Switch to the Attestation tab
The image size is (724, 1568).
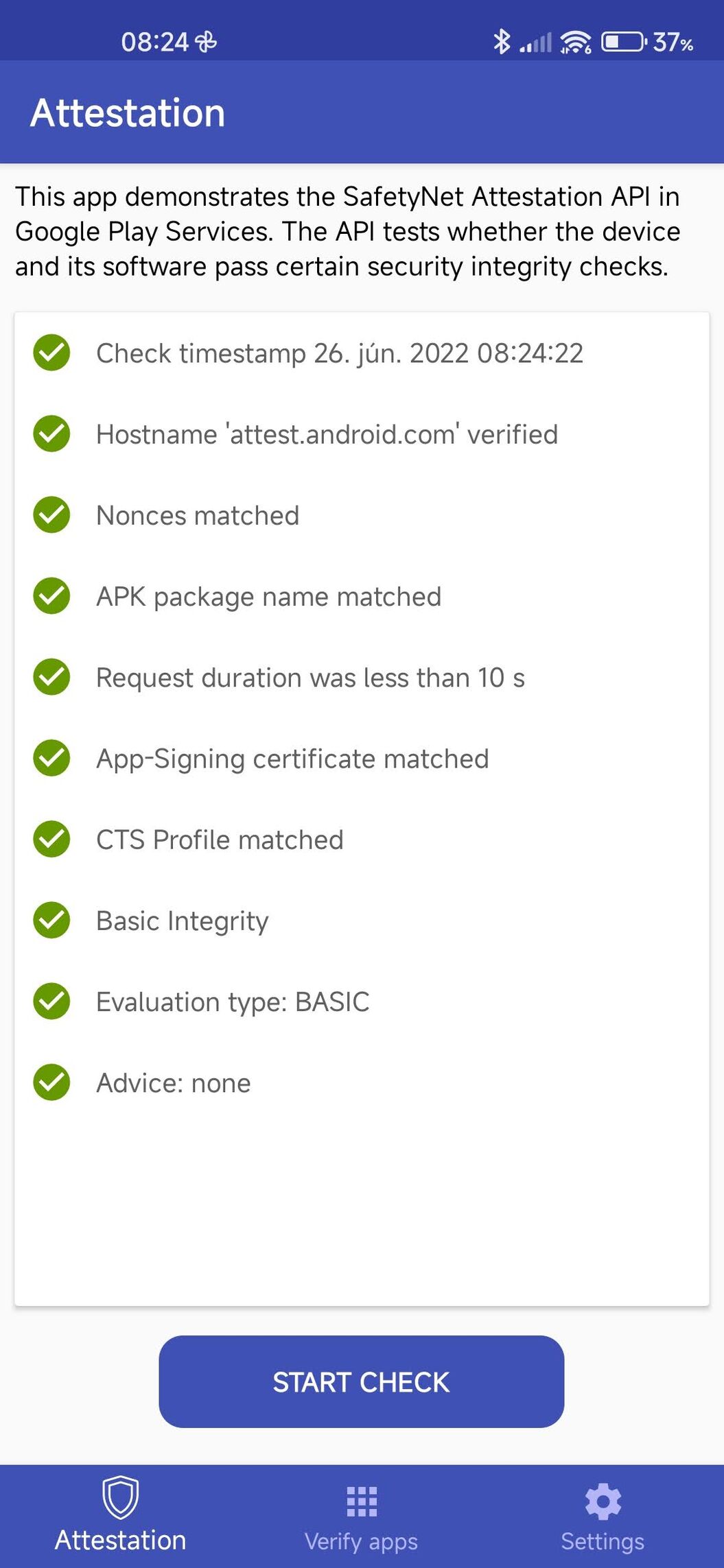click(120, 1516)
